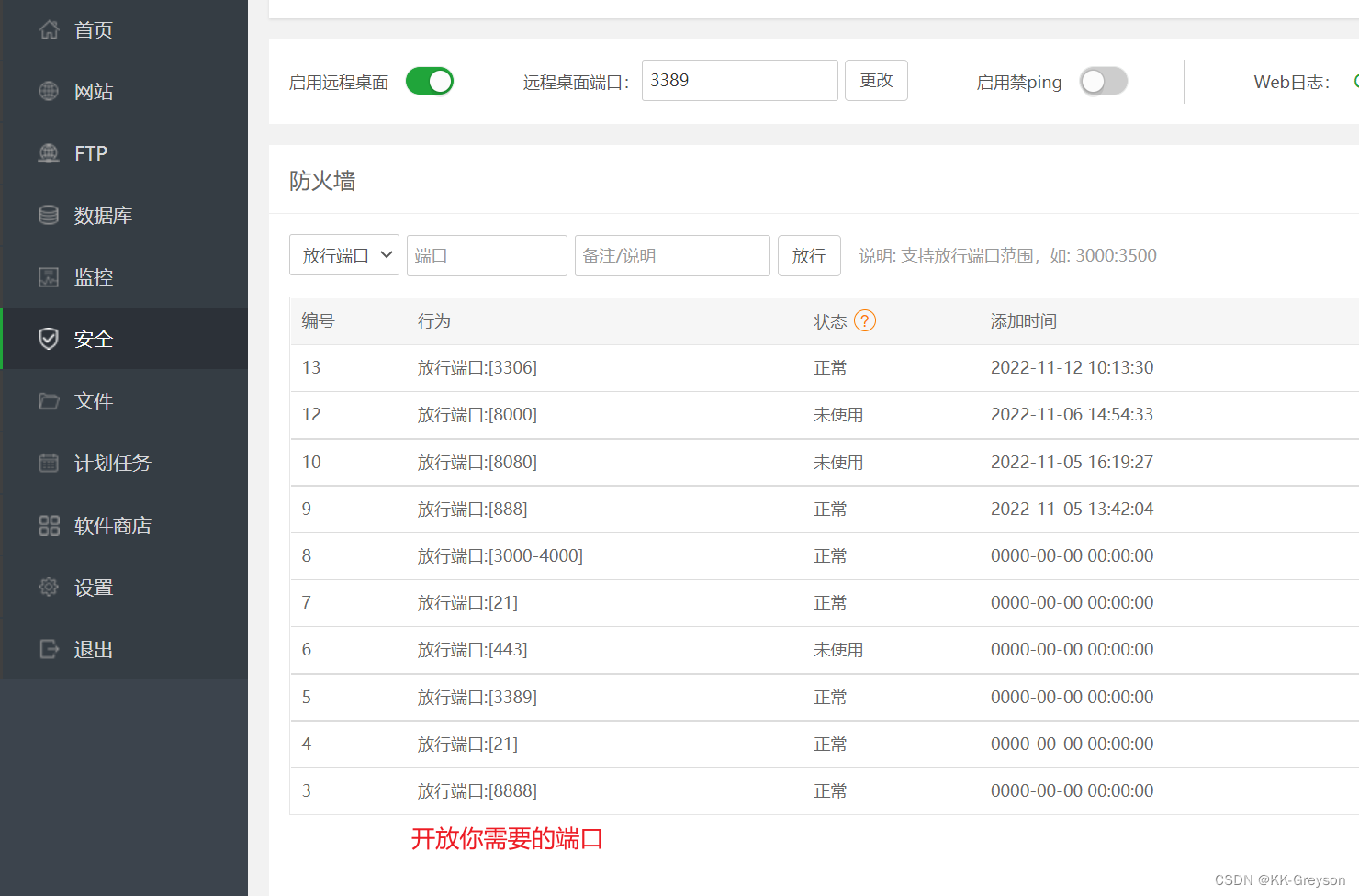Click the grid icon beside 软件商店

click(49, 525)
